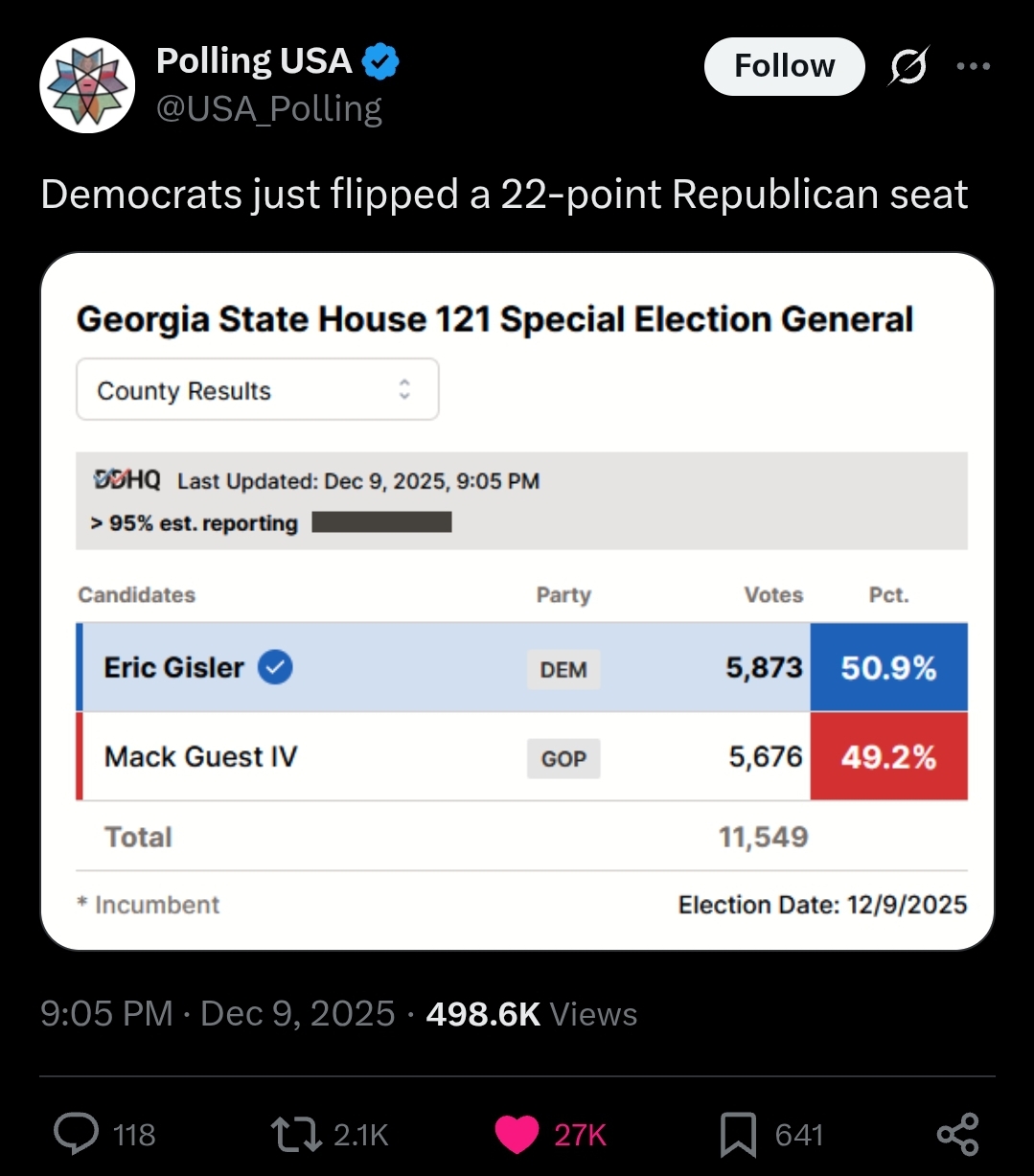Click the red 49.2% percentage swatch
This screenshot has height=1176, width=1034.
pyautogui.click(x=888, y=758)
